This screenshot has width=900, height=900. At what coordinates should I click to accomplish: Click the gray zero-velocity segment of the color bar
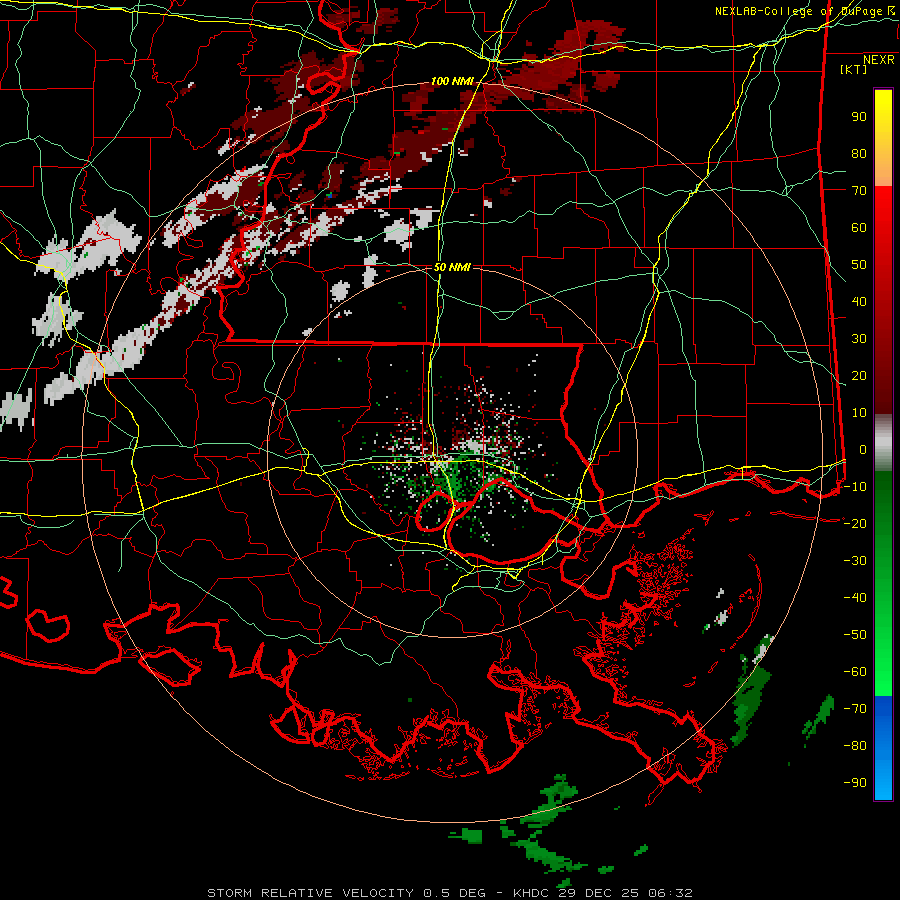883,442
